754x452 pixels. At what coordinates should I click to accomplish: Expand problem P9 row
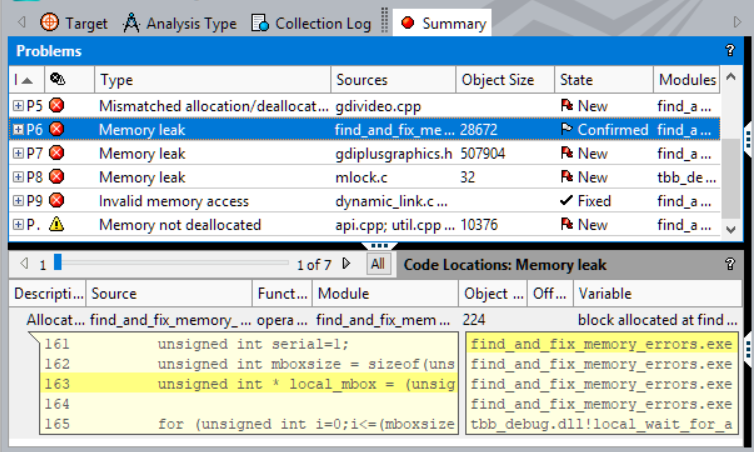coord(18,201)
